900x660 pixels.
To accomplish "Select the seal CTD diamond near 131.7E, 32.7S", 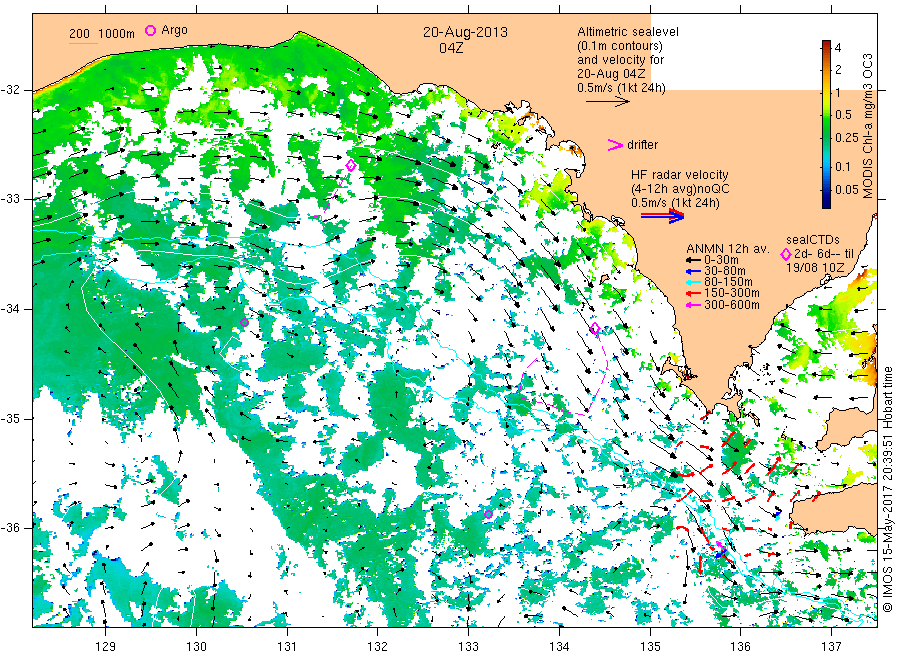I will [x=351, y=166].
